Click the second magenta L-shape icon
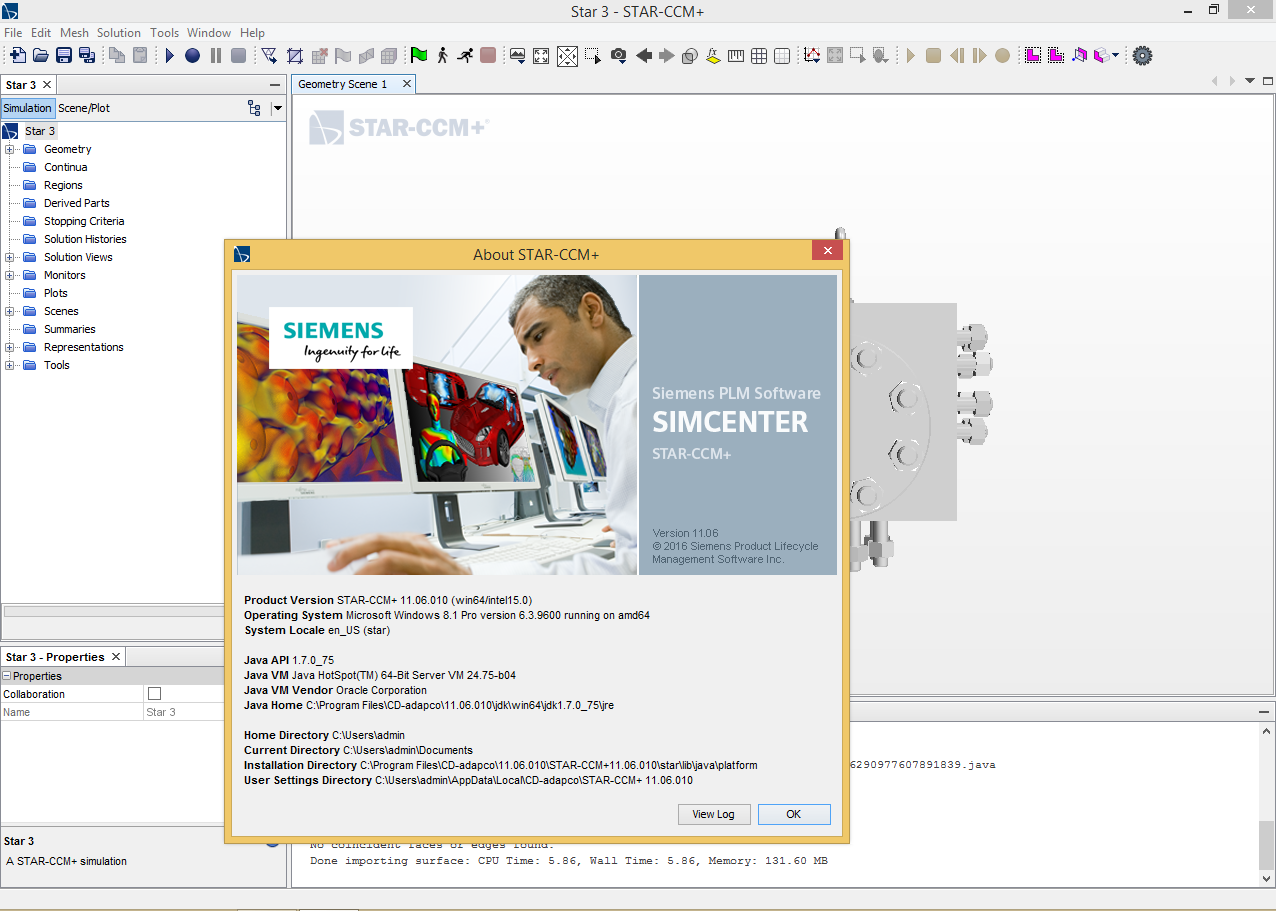1276x911 pixels. (1056, 56)
